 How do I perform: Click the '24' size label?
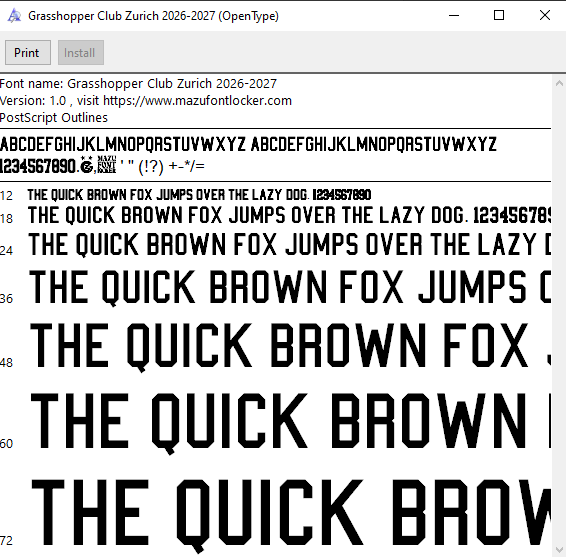(6, 251)
